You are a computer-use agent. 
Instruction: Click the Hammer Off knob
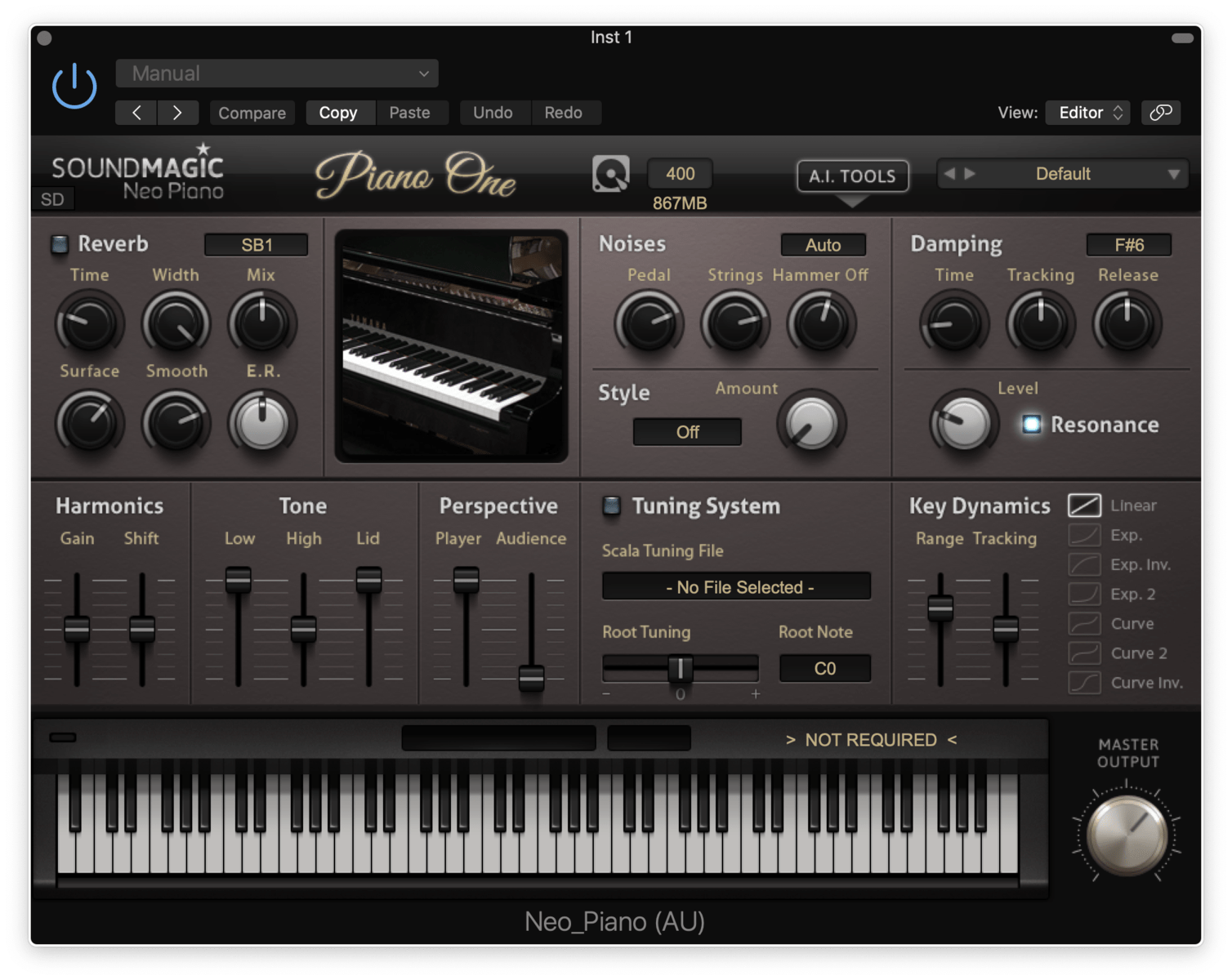click(x=821, y=323)
